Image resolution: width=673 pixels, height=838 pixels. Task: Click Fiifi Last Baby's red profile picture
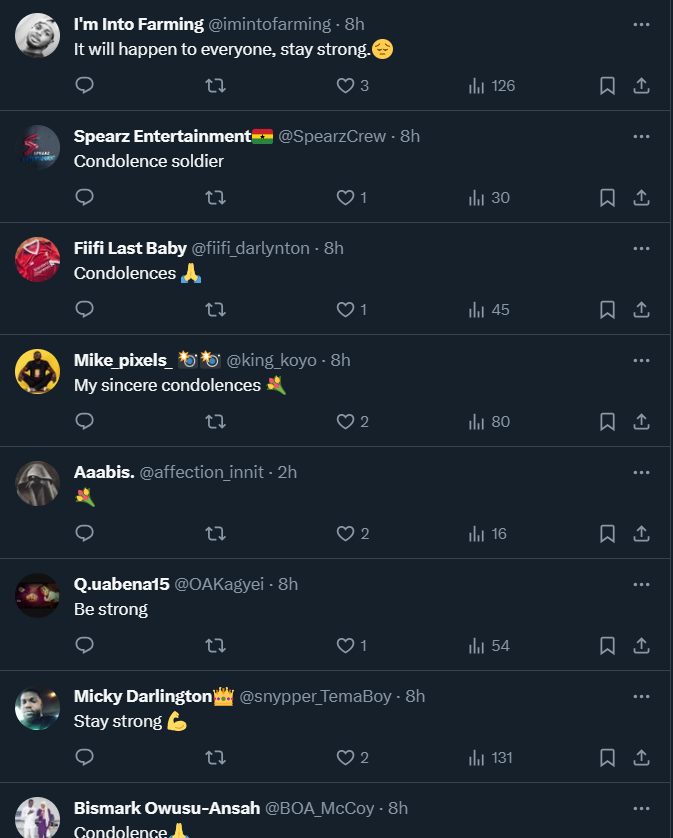[x=38, y=260]
